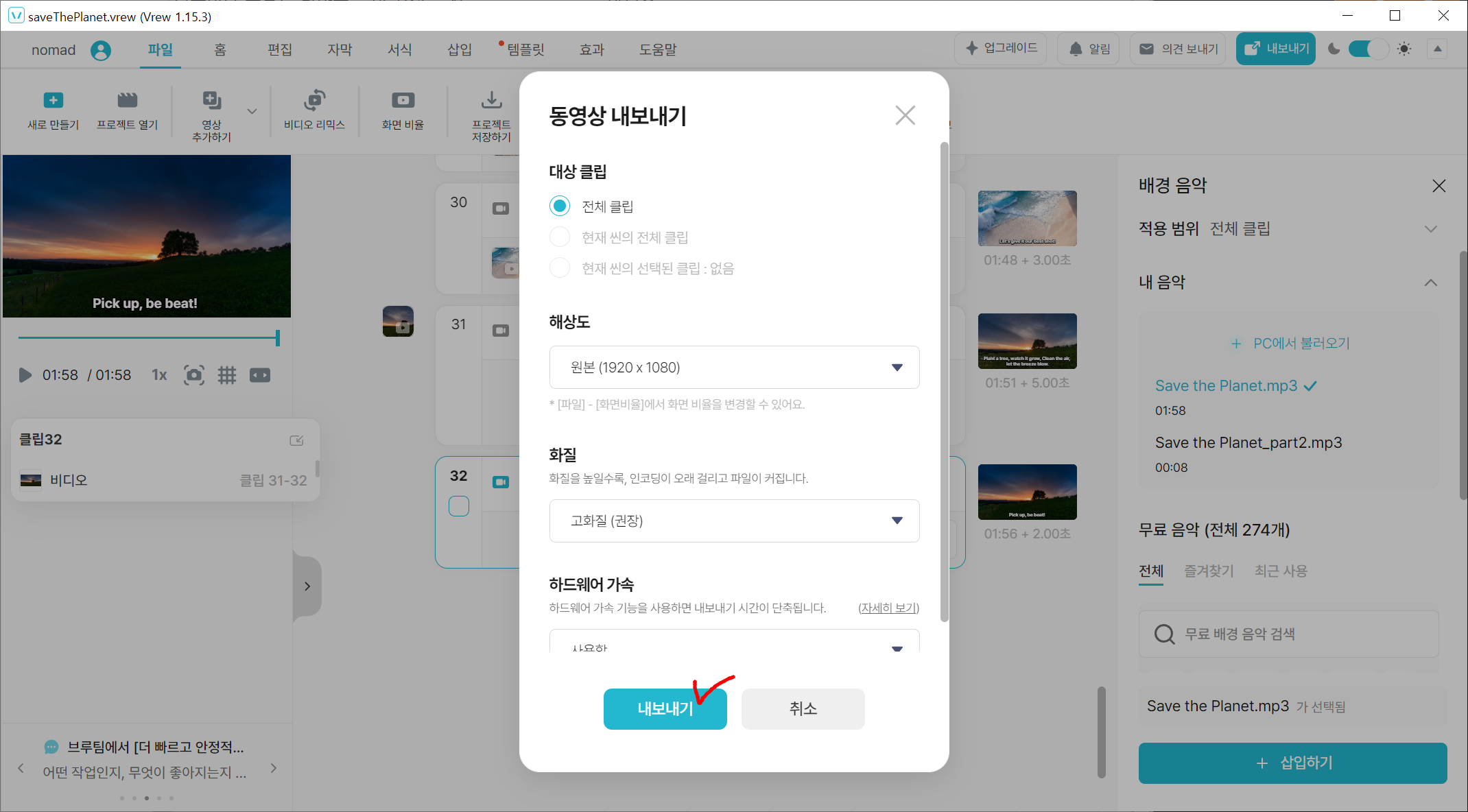Switch to the 즐겨찾기 music tab
Screen dimensions: 1468x812
pyautogui.click(x=1209, y=571)
